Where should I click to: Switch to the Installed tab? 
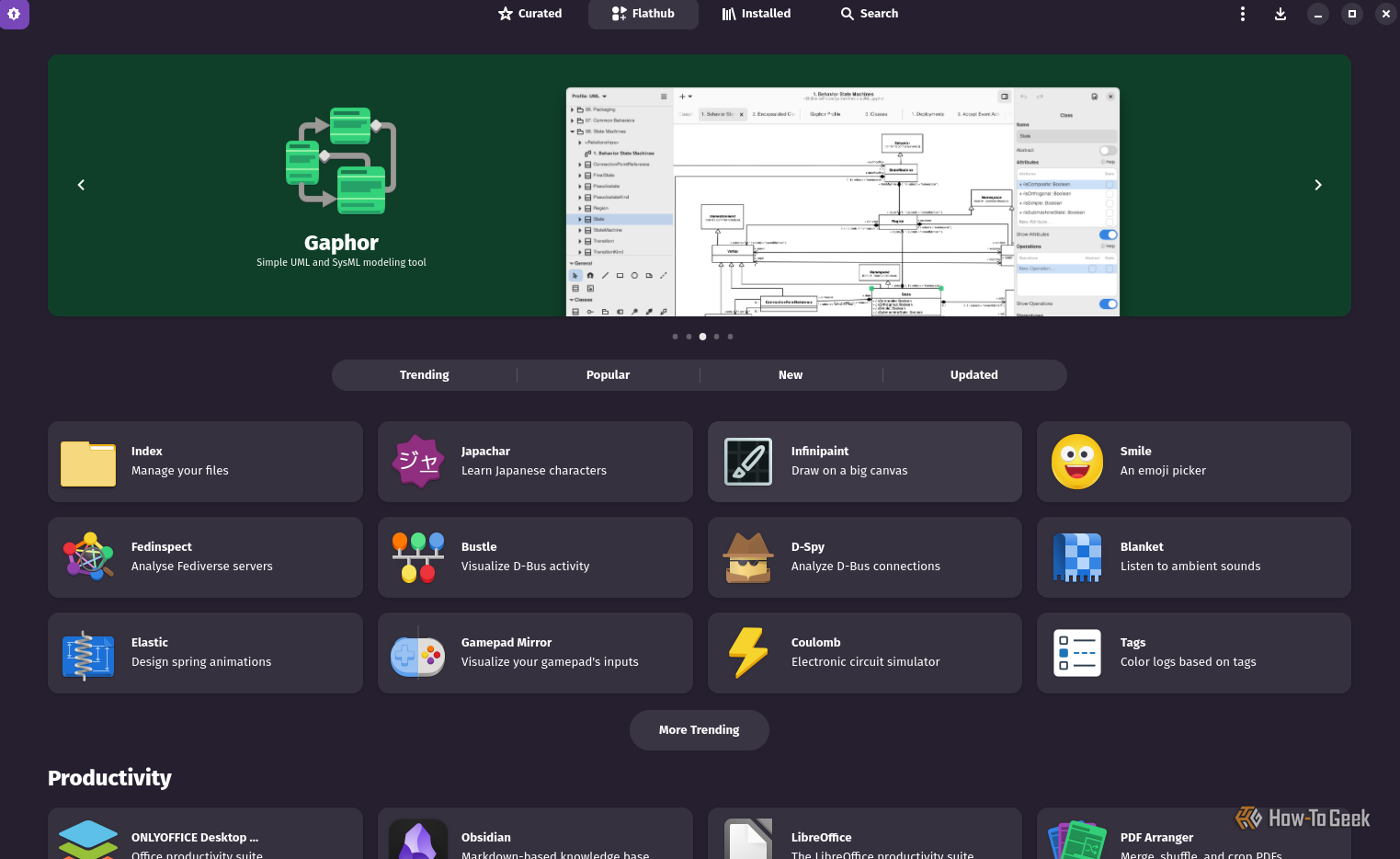(x=756, y=13)
